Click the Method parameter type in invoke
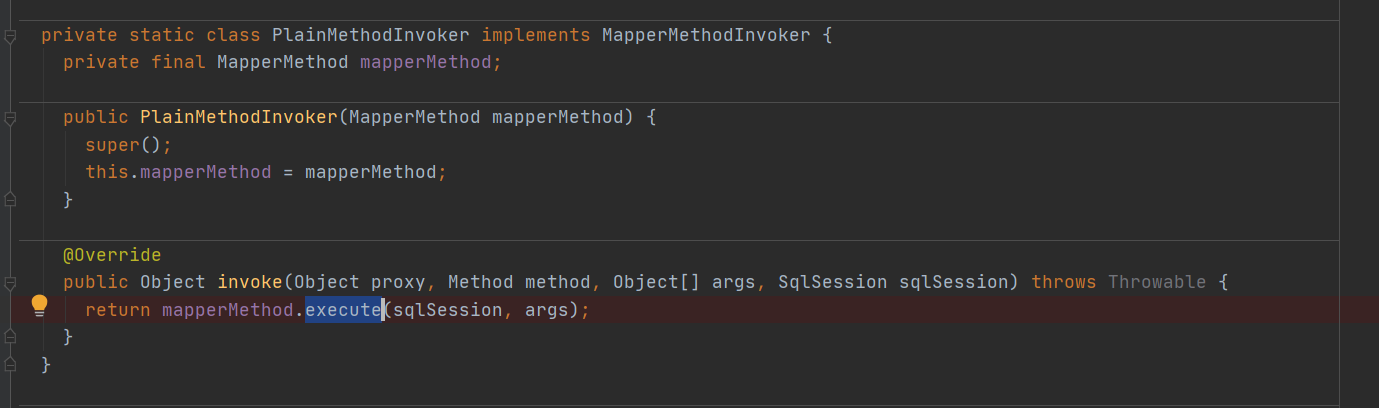This screenshot has height=408, width=1379. (x=481, y=282)
